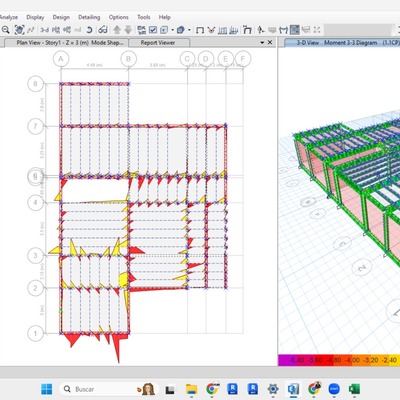Viewport: 400px width, 400px height.
Task: Open the Analyze menu
Action: tap(9, 17)
